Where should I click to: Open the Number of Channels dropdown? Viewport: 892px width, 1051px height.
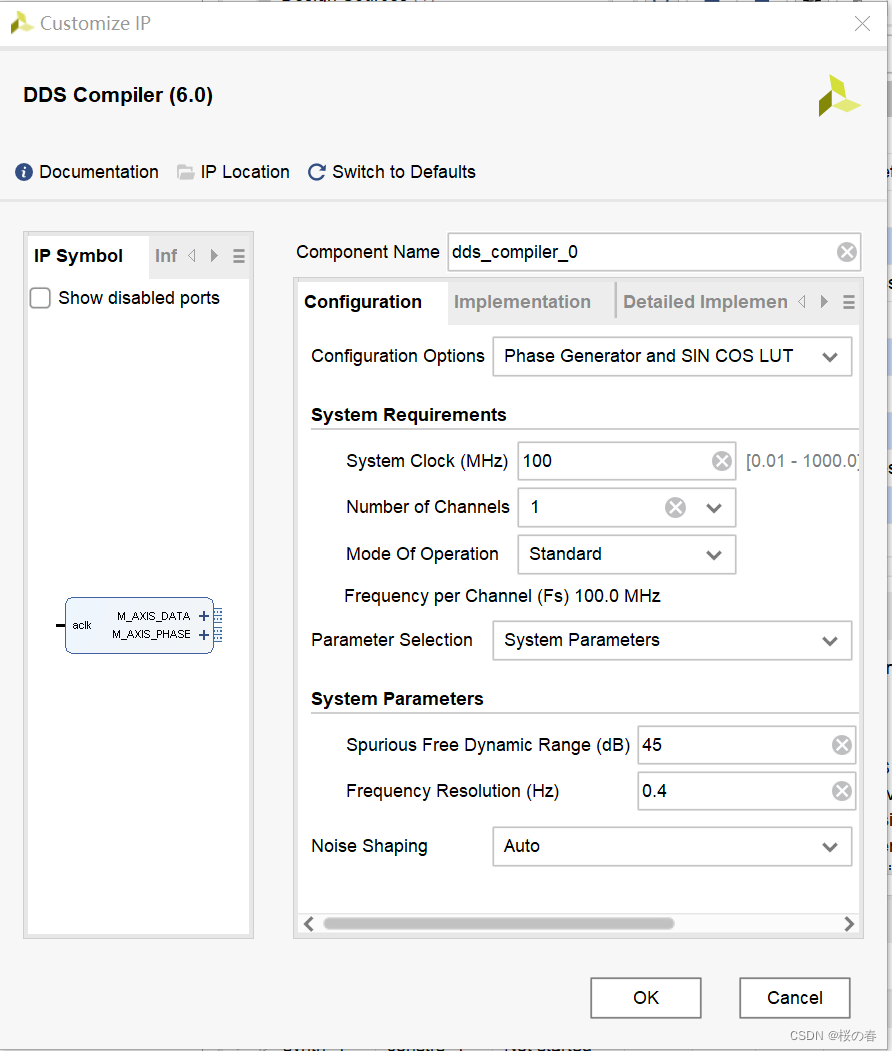click(x=714, y=508)
